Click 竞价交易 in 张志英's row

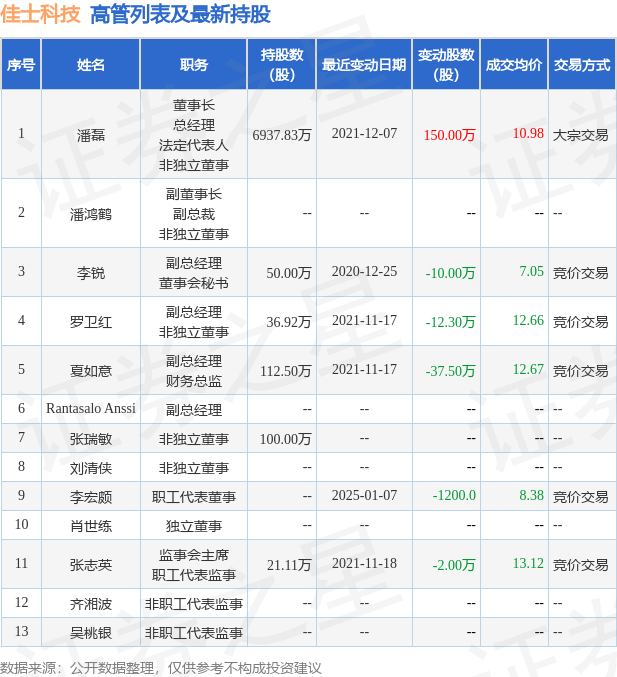point(580,565)
